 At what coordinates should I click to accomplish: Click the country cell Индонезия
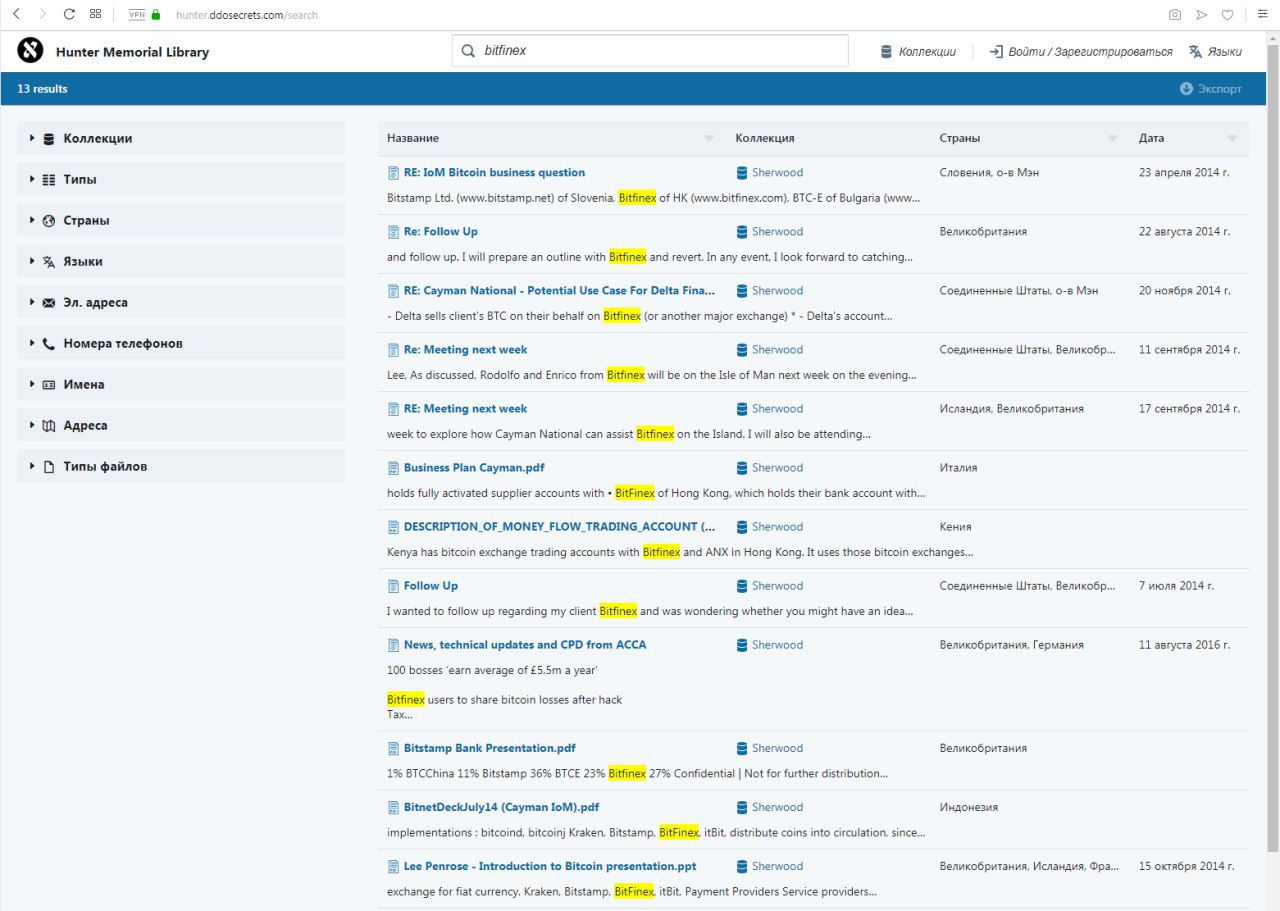coord(968,807)
